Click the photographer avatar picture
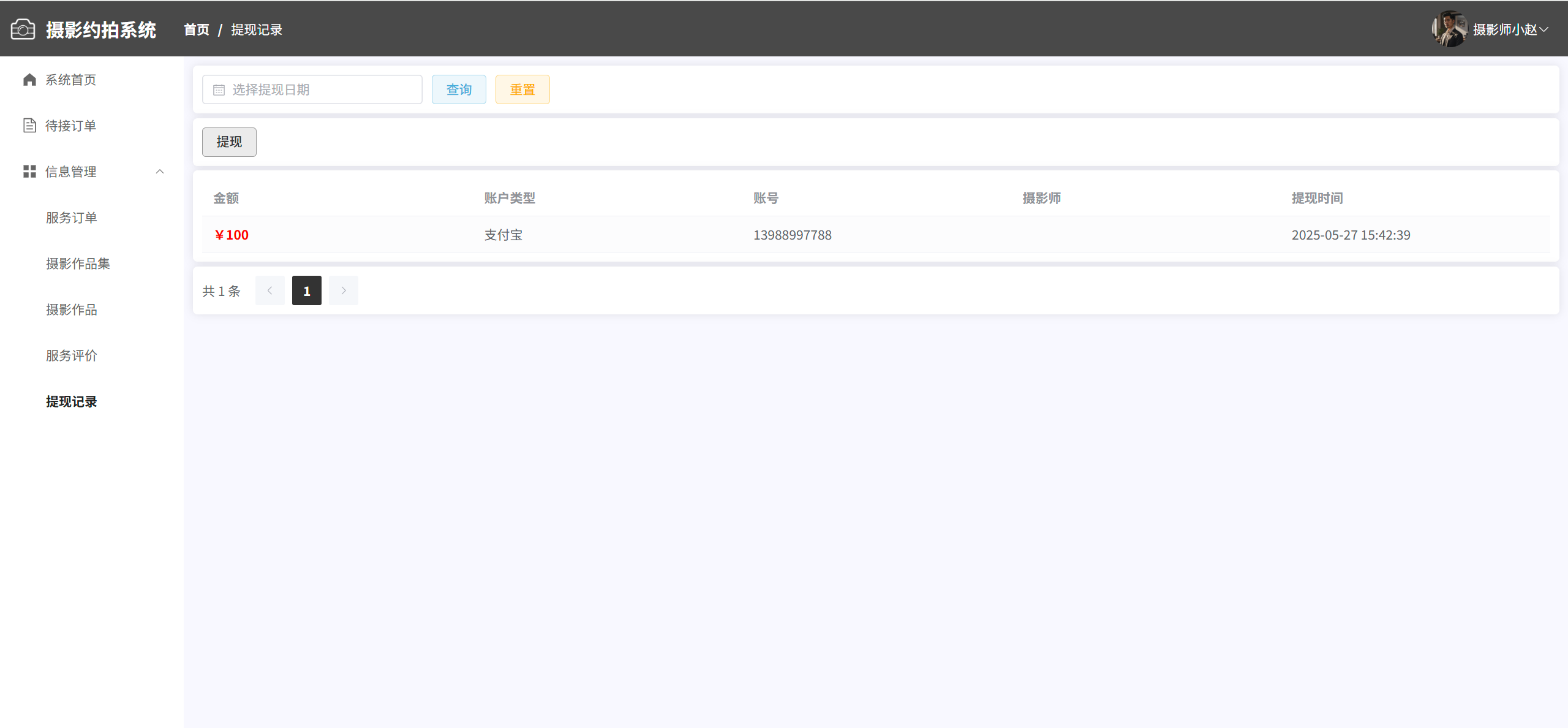The height and width of the screenshot is (728, 1568). click(x=1449, y=29)
